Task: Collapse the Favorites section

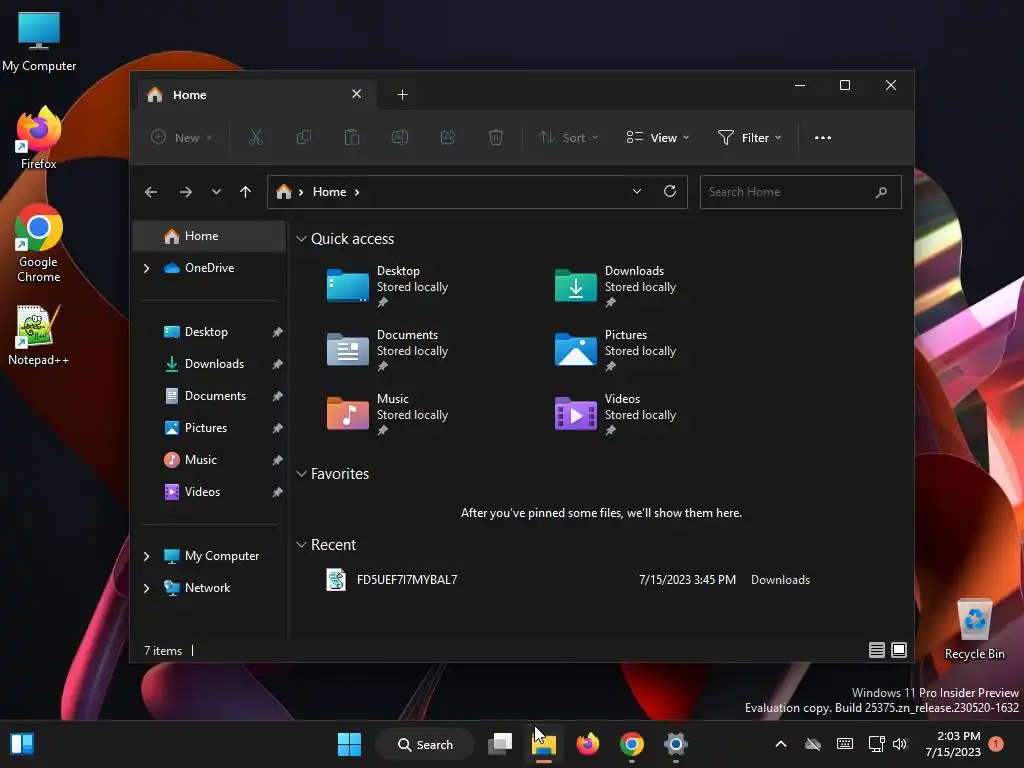Action: pos(301,474)
